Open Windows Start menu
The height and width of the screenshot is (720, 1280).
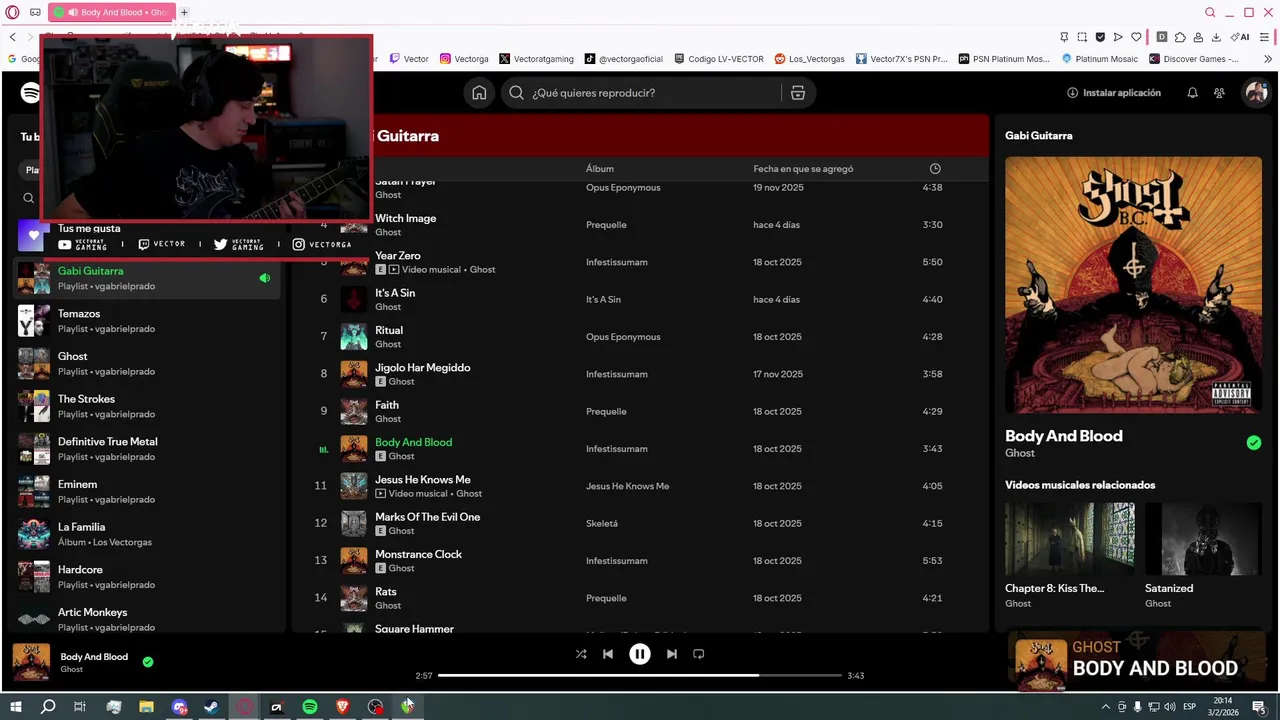[x=15, y=707]
